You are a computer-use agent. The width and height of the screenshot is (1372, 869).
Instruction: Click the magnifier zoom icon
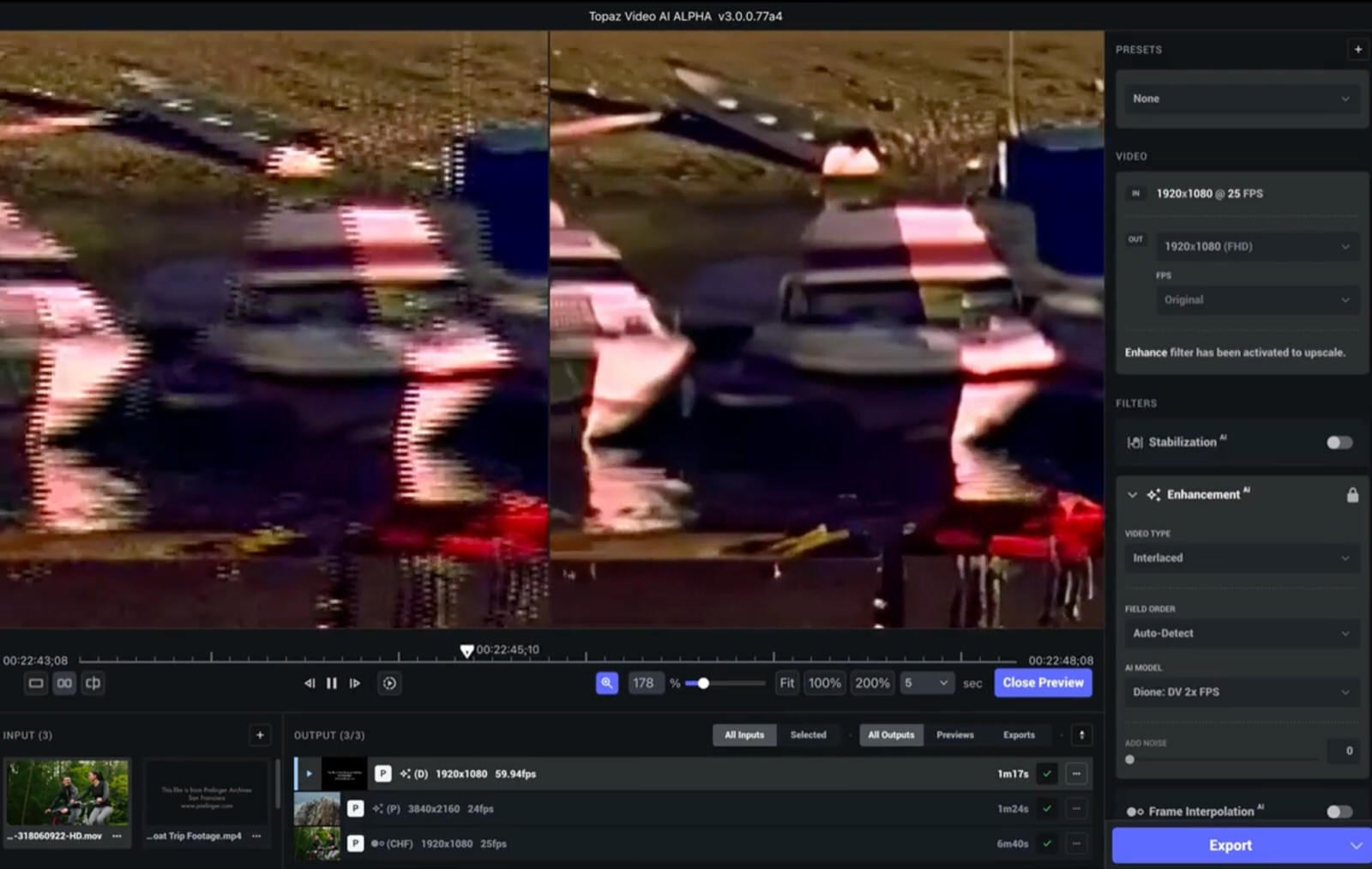click(606, 684)
